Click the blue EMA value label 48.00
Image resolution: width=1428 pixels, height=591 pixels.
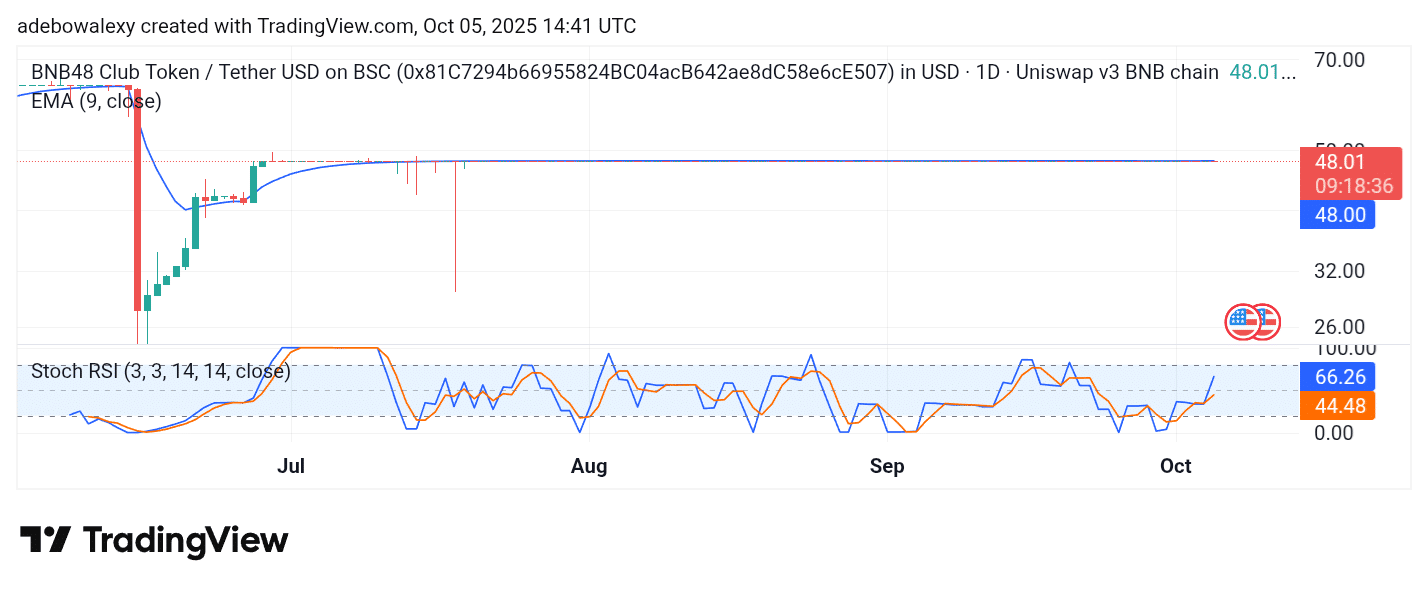coord(1337,214)
